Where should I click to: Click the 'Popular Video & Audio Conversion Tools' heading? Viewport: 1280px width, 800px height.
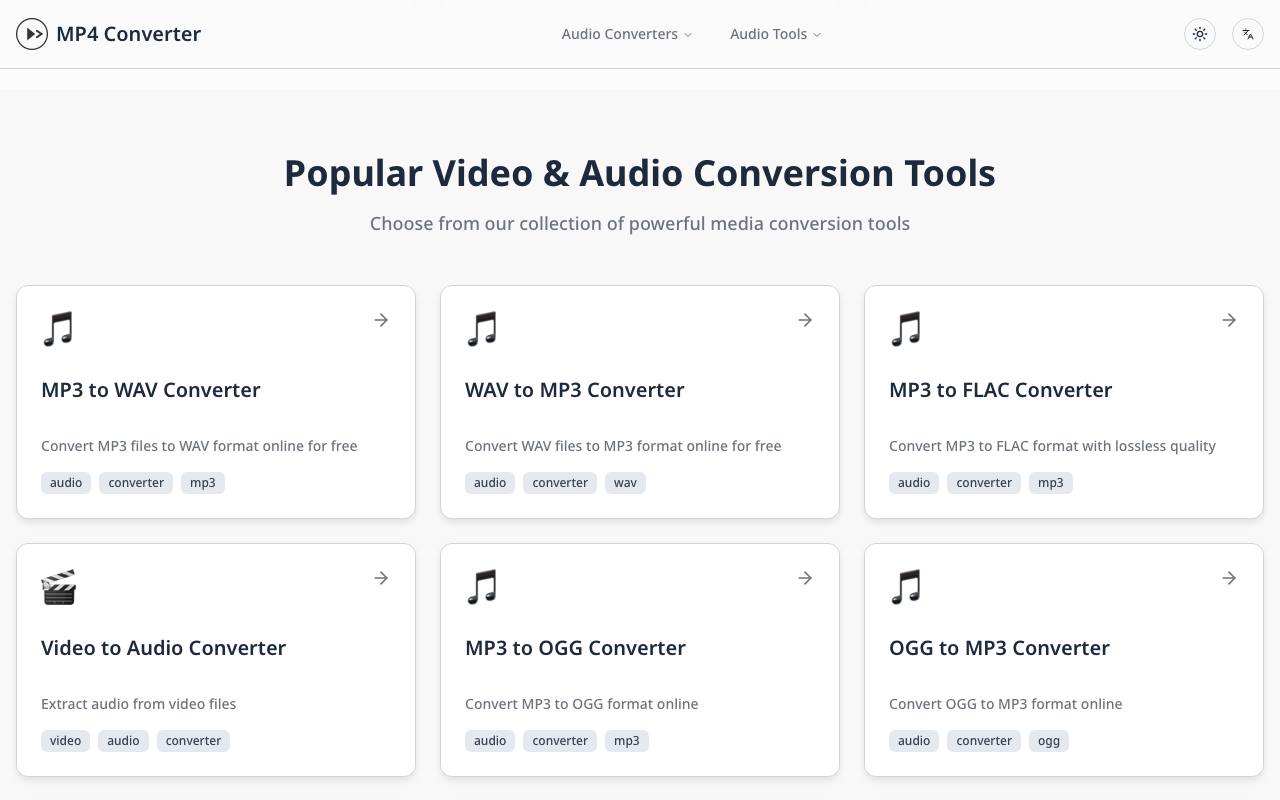pyautogui.click(x=640, y=173)
